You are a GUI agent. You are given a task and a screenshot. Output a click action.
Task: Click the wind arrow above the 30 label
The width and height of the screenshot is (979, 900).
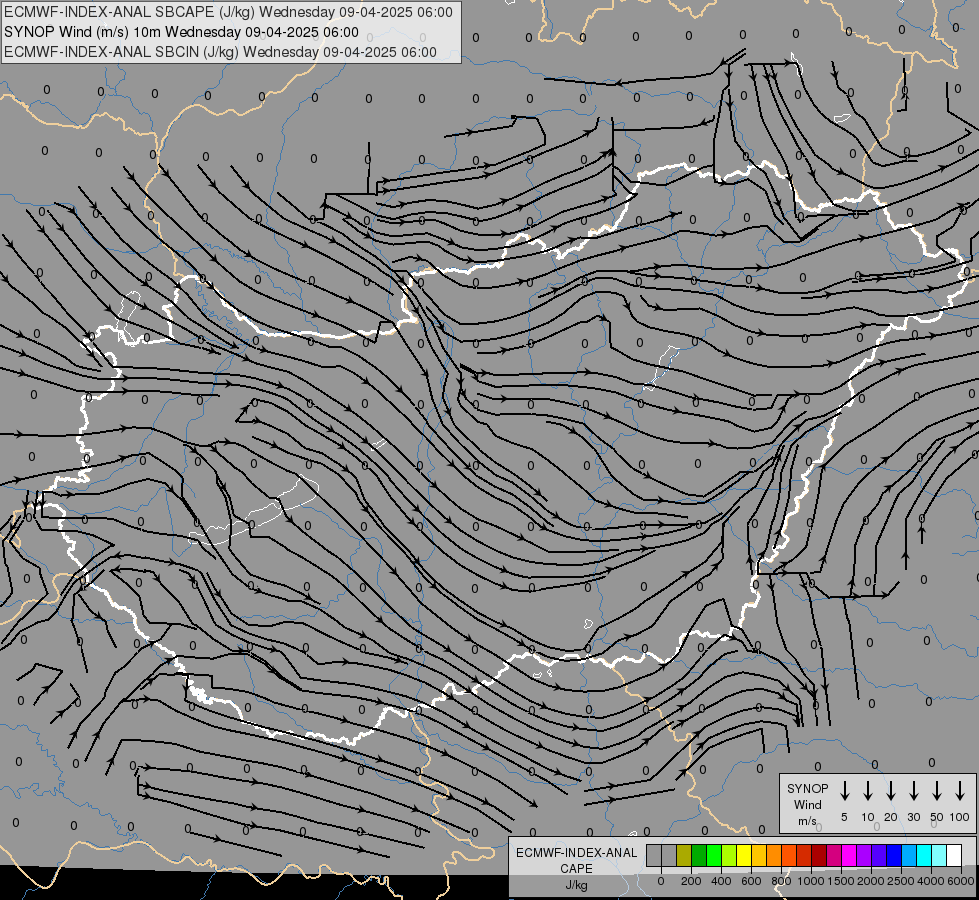(913, 791)
